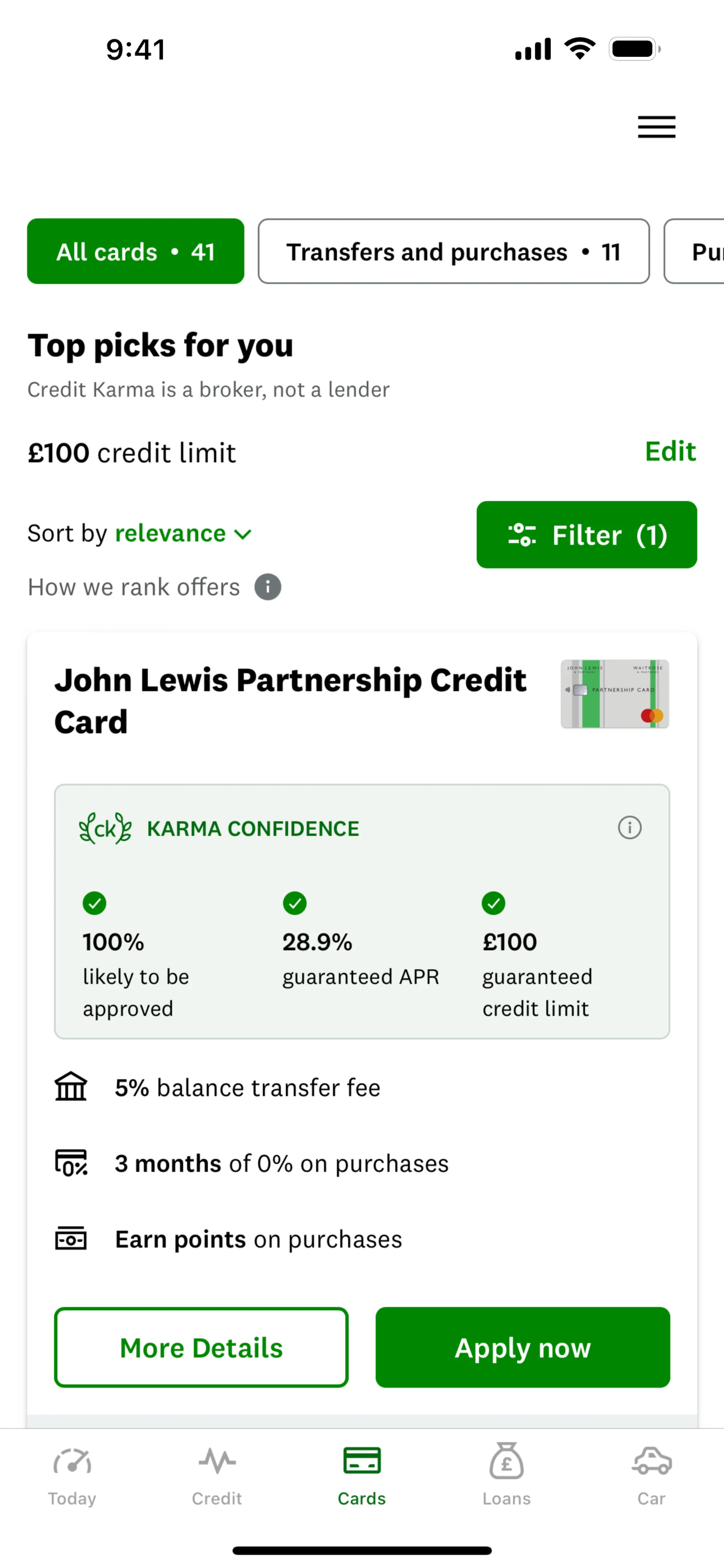Open the Karma Confidence info icon
Viewport: 724px width, 1568px height.
pos(629,827)
